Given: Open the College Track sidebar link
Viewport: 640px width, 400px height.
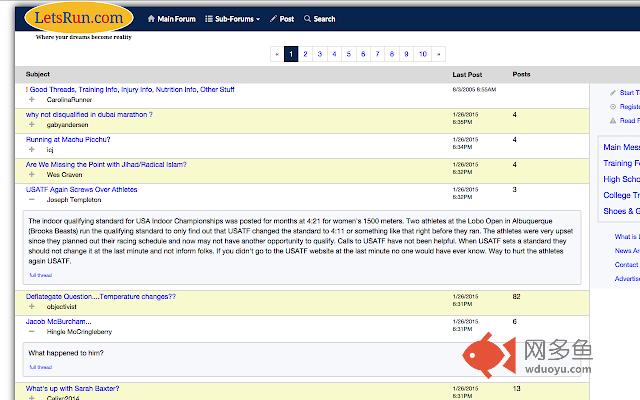Looking at the screenshot, I should [x=622, y=195].
